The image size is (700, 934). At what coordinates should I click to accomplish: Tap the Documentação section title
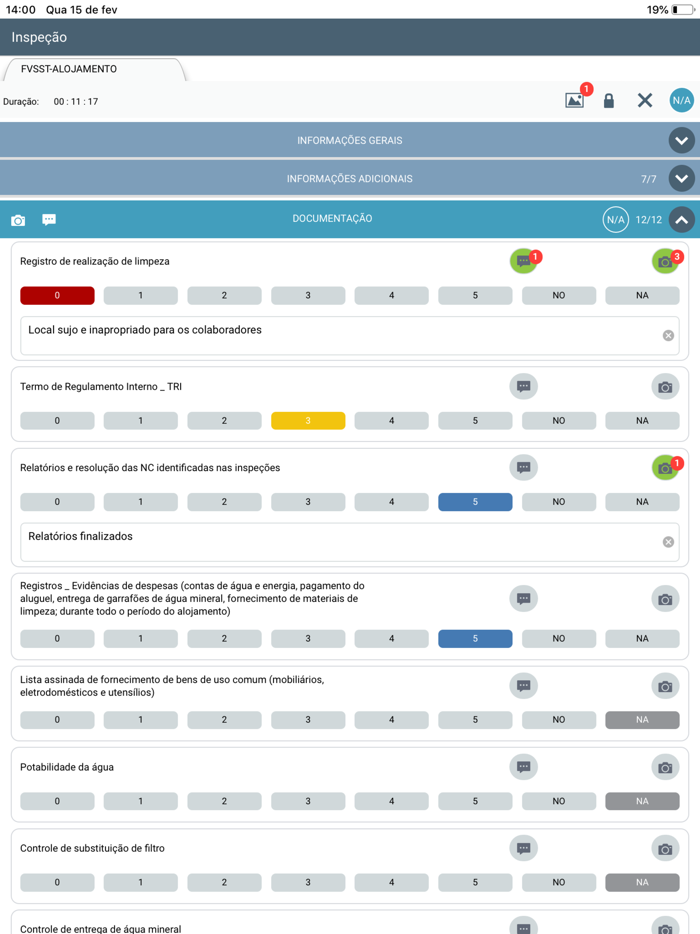332,219
